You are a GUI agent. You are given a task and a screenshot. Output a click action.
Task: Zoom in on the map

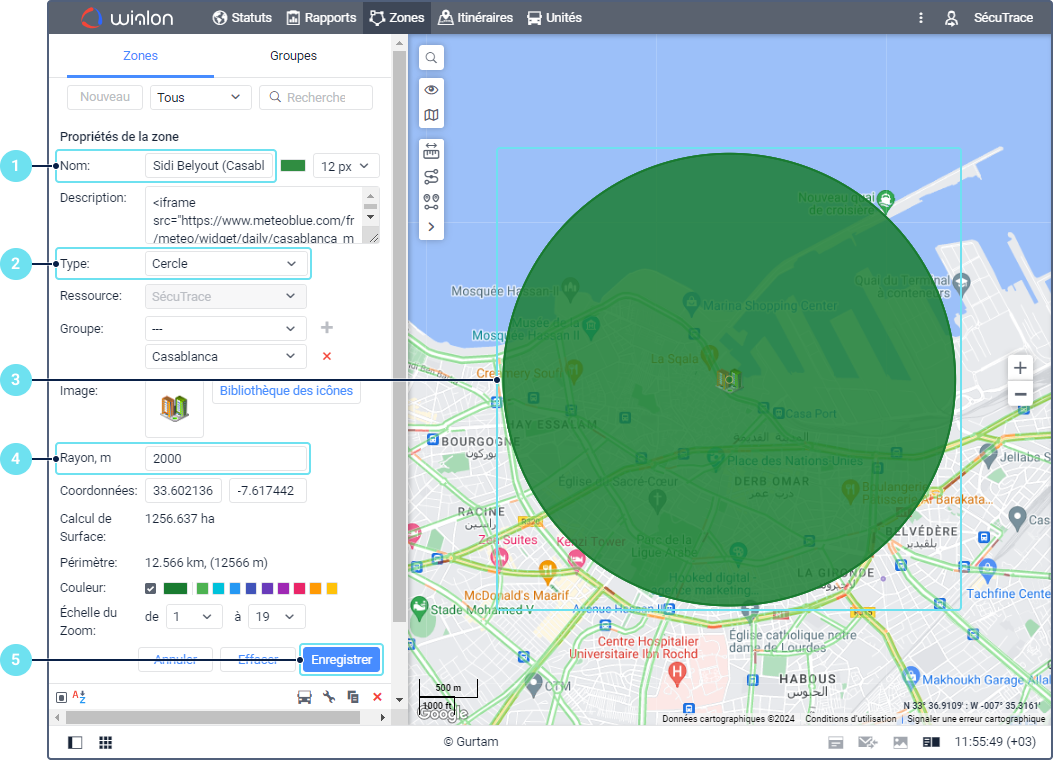[1020, 368]
